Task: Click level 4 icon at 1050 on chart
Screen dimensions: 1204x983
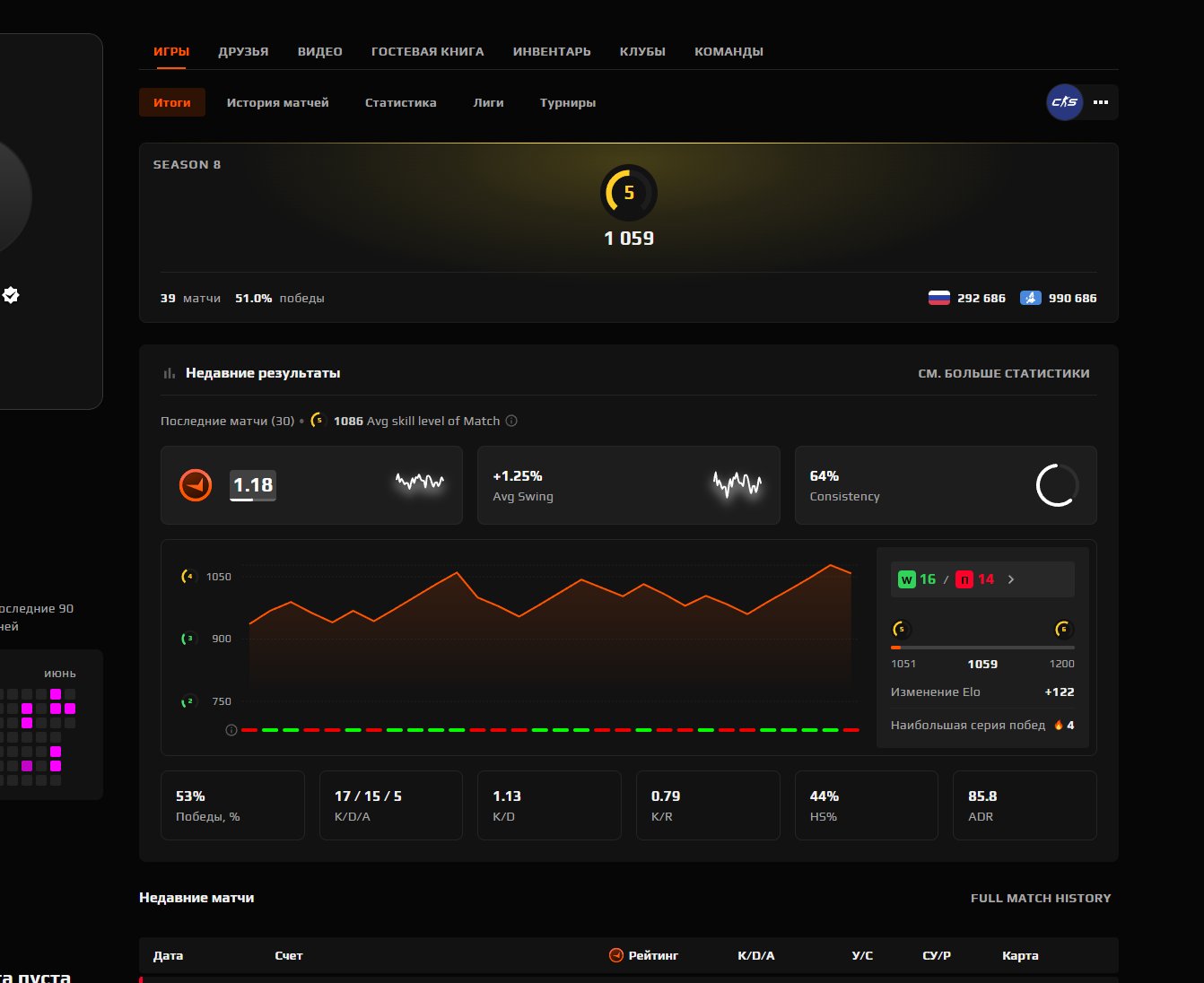Action: point(188,577)
